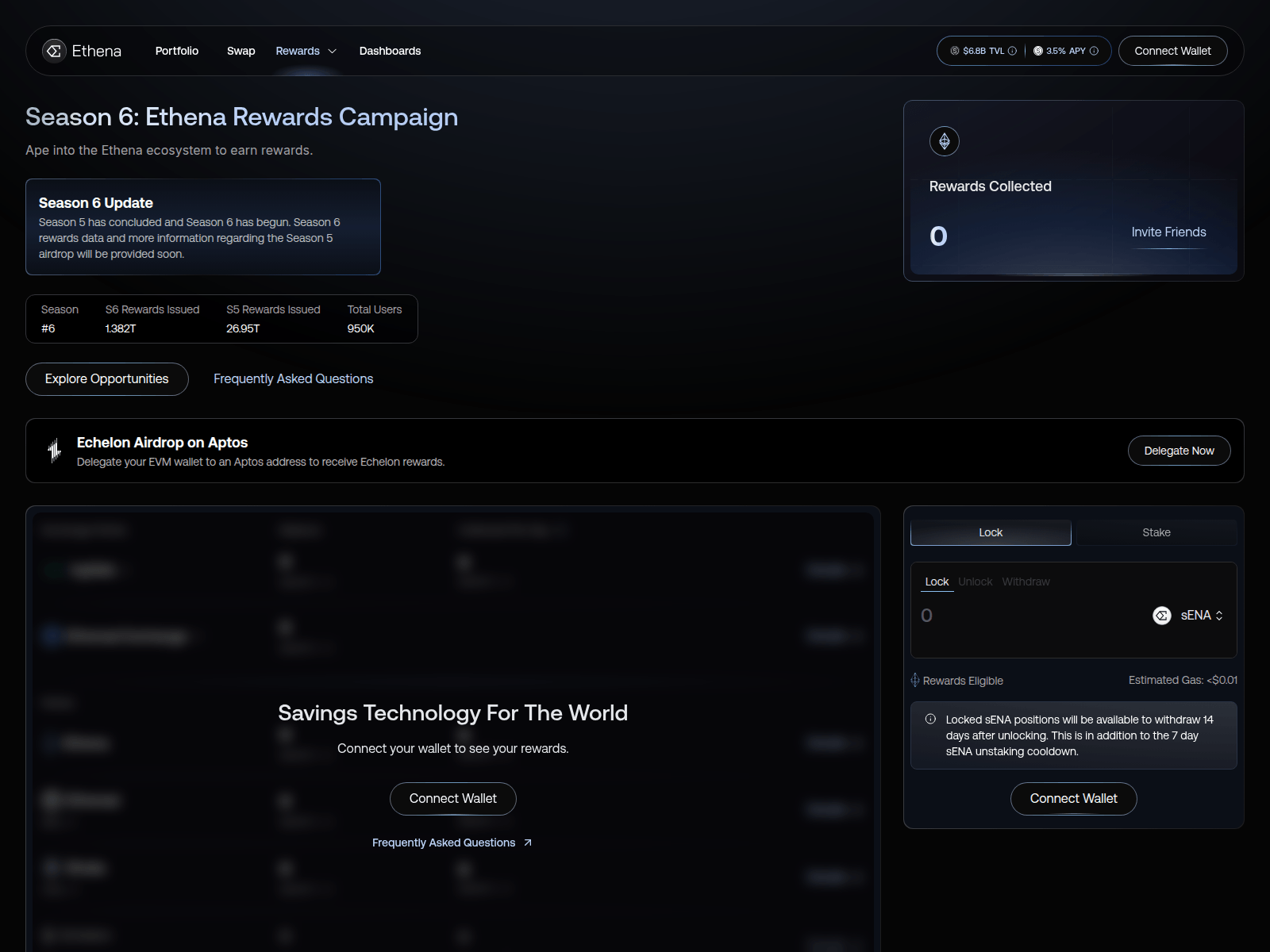This screenshot has height=952, width=1270.
Task: Click the '26.95T' S5 Rewards value
Action: [243, 328]
